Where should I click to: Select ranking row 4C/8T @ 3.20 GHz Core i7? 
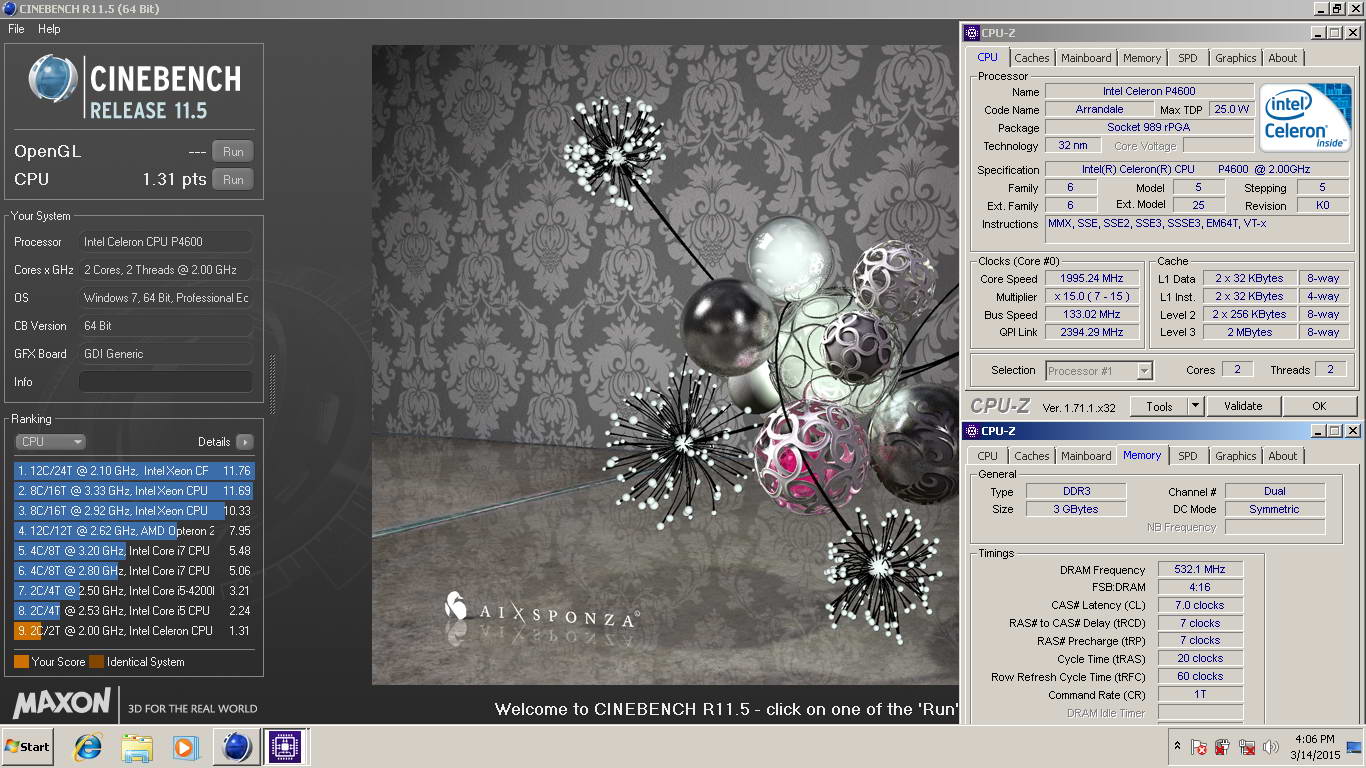[x=134, y=551]
